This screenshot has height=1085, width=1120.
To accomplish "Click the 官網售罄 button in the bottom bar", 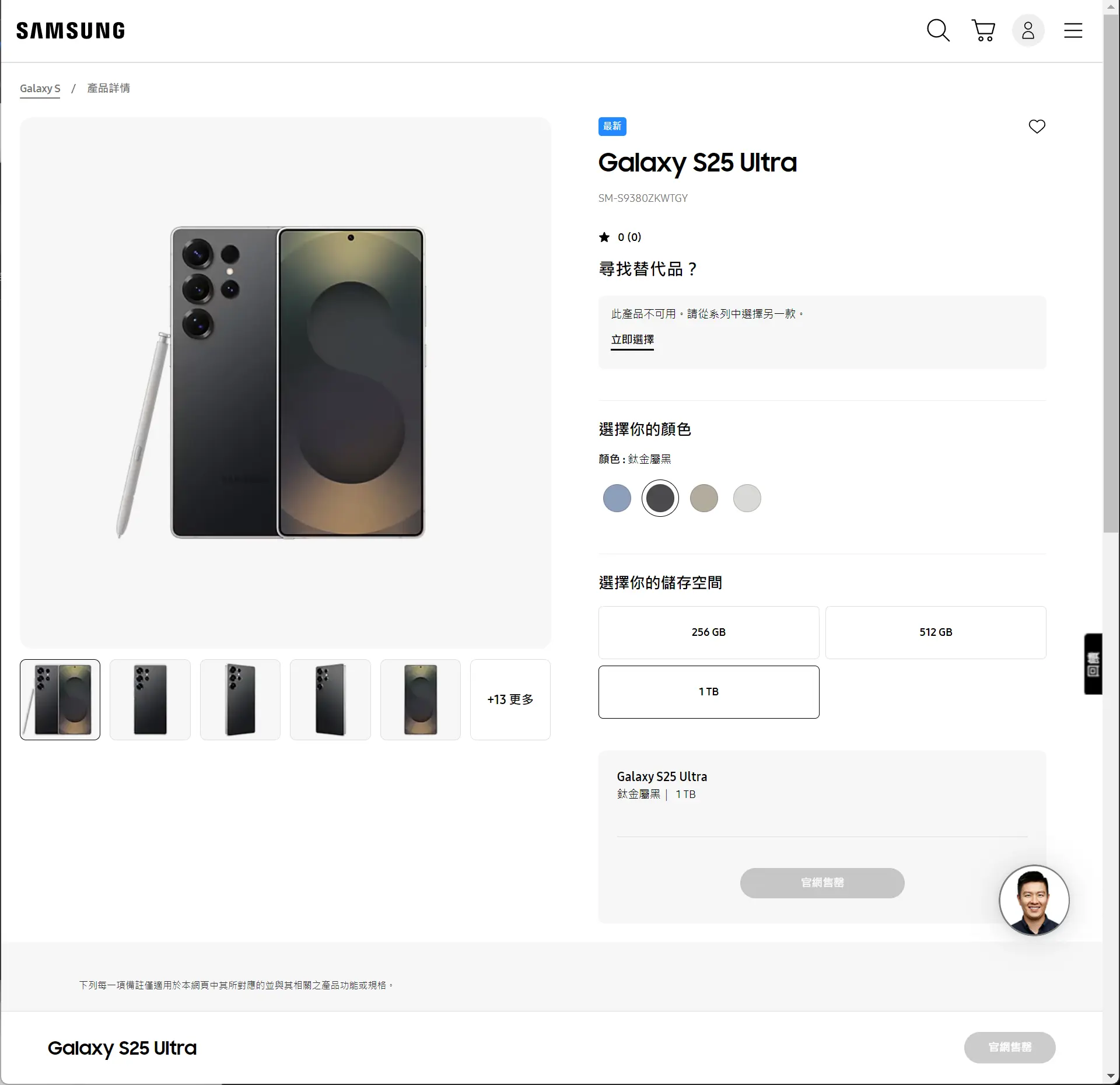I will [1010, 1047].
